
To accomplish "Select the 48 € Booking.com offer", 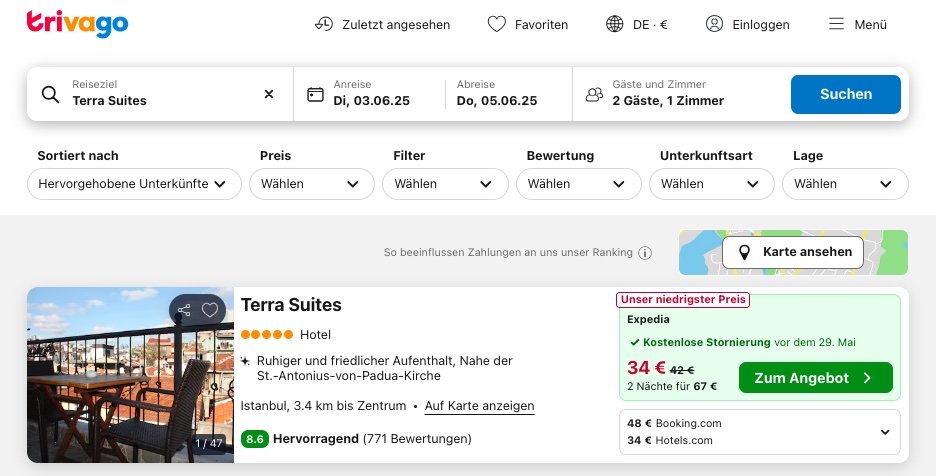I will [674, 423].
